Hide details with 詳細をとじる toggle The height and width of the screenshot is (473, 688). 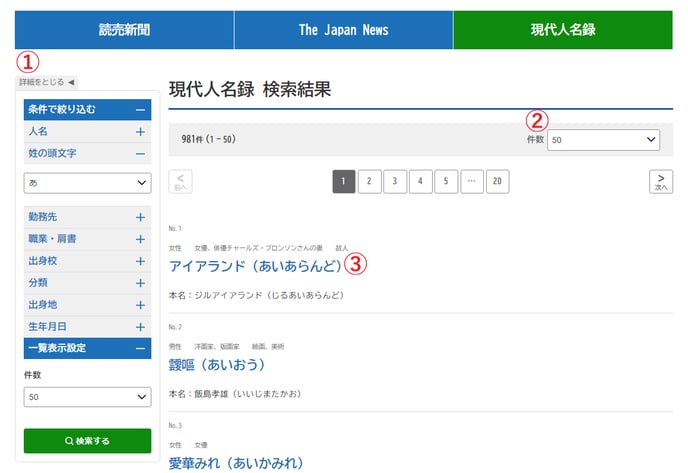coord(46,82)
